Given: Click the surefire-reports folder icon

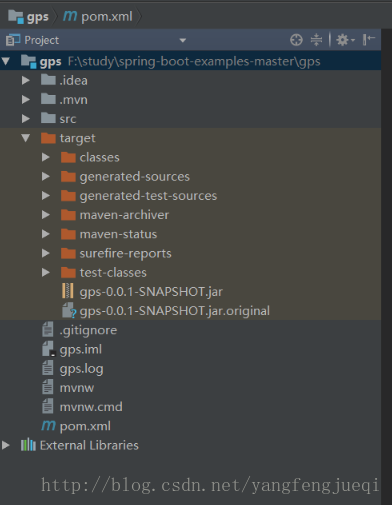Looking at the screenshot, I should tap(68, 253).
